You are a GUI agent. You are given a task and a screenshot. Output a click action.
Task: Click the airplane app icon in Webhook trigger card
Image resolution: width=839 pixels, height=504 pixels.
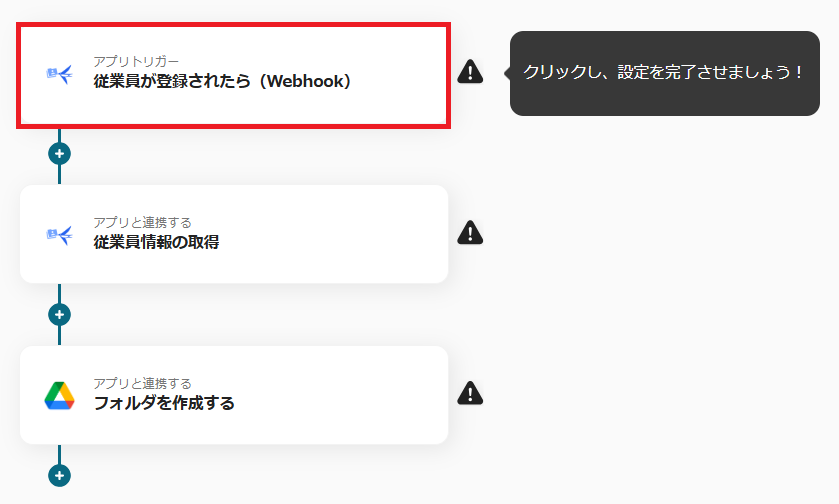click(59, 74)
